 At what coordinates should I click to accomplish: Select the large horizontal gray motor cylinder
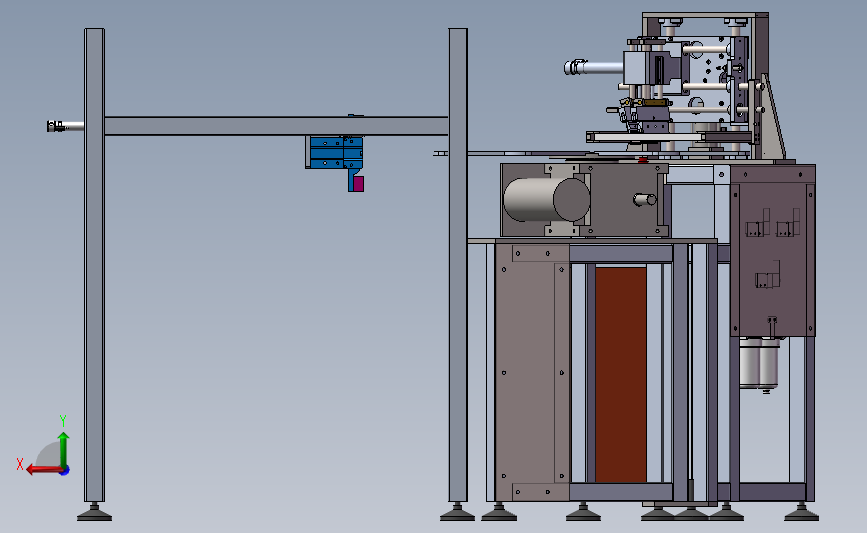pyautogui.click(x=546, y=200)
